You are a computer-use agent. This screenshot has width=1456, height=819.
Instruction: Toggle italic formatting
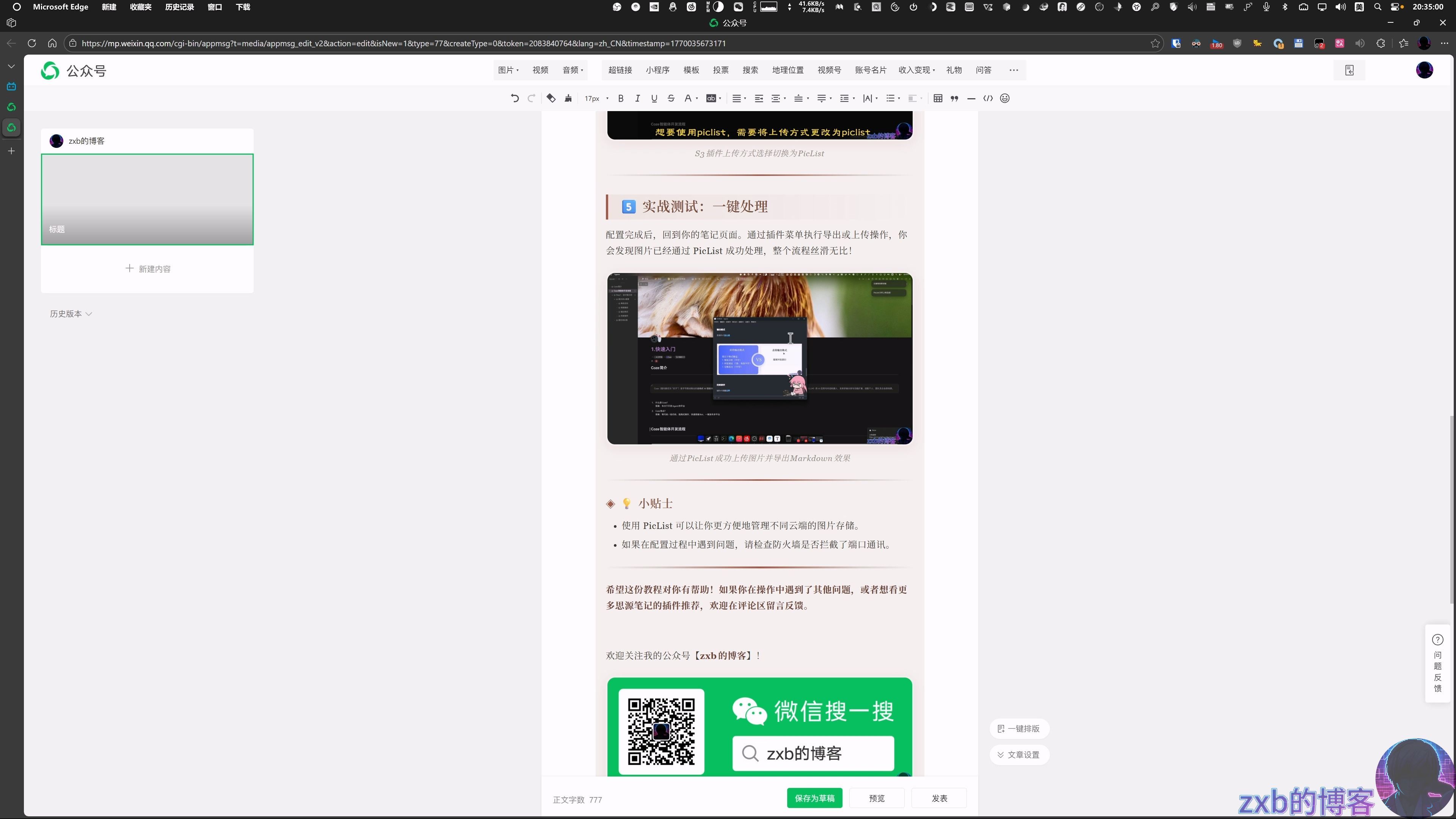[x=637, y=98]
